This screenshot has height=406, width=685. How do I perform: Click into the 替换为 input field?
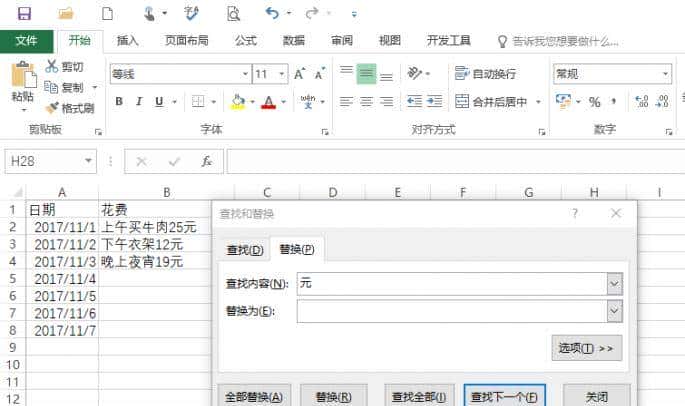[x=452, y=311]
